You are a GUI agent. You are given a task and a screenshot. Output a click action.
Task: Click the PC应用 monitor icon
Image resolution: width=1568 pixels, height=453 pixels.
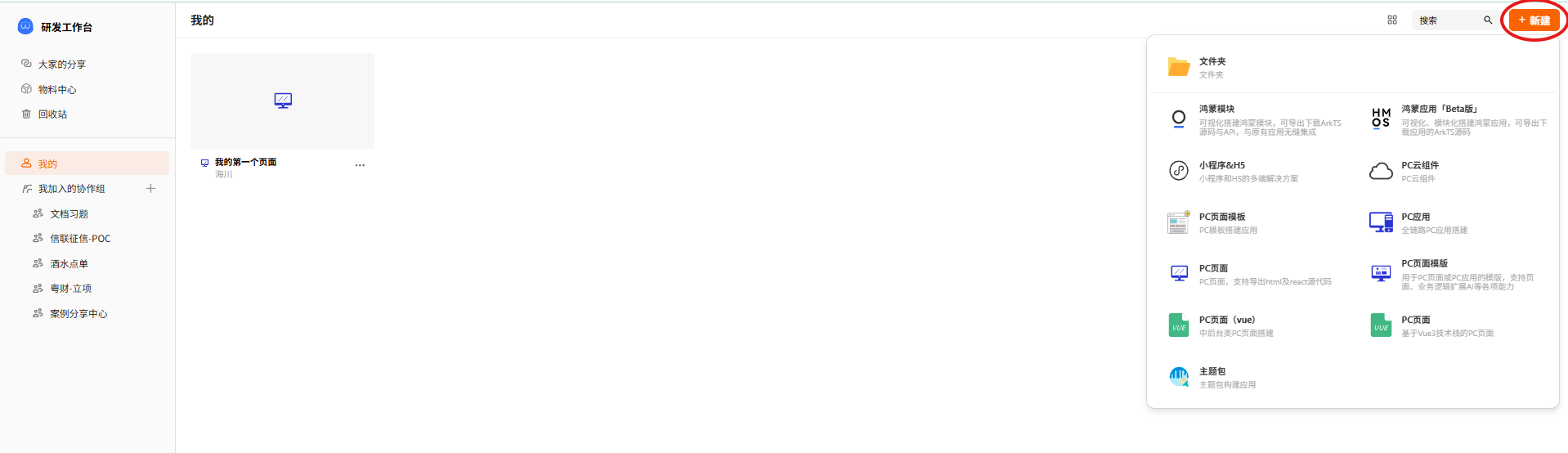1381,222
